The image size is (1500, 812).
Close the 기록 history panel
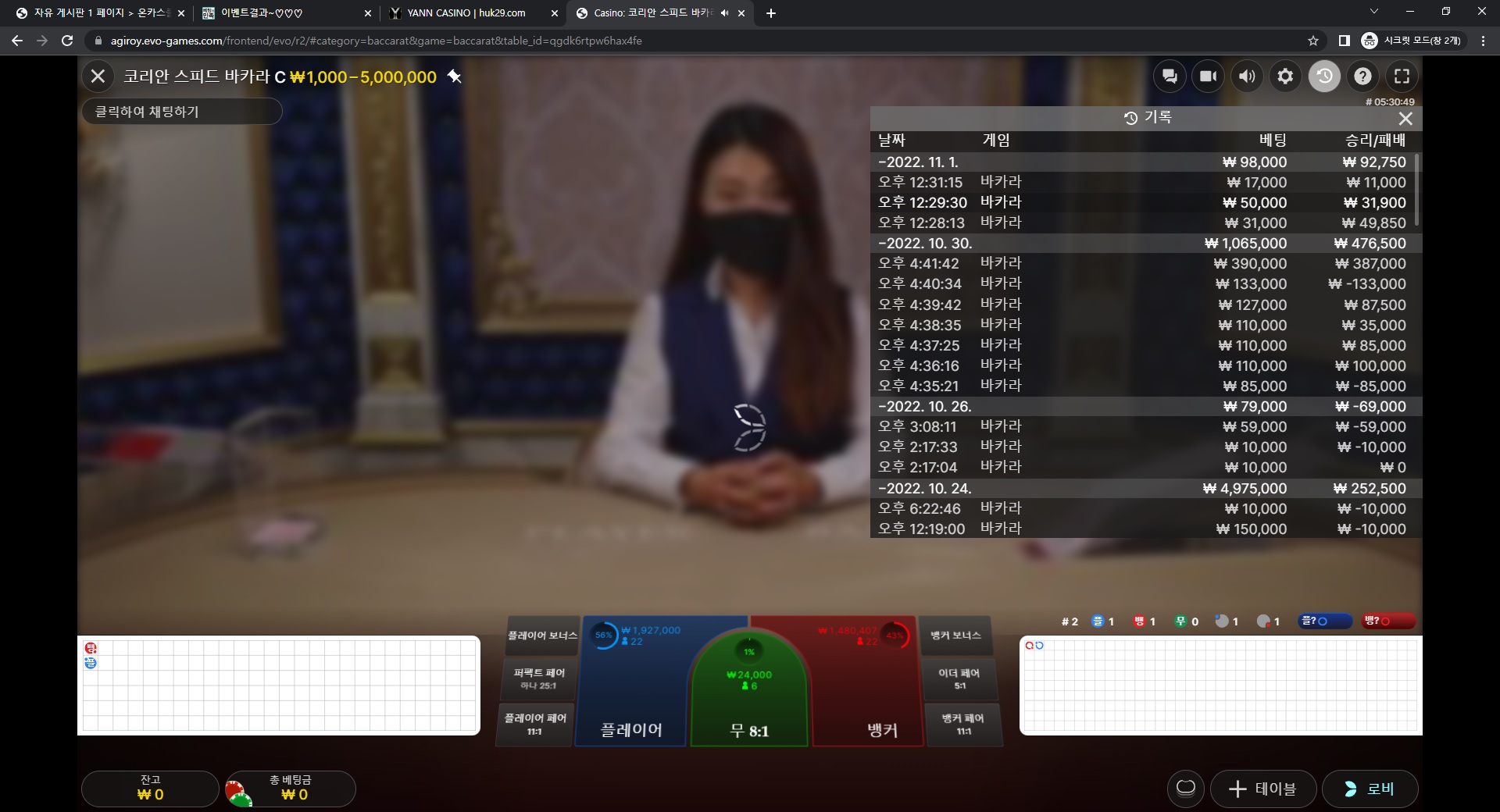point(1405,119)
